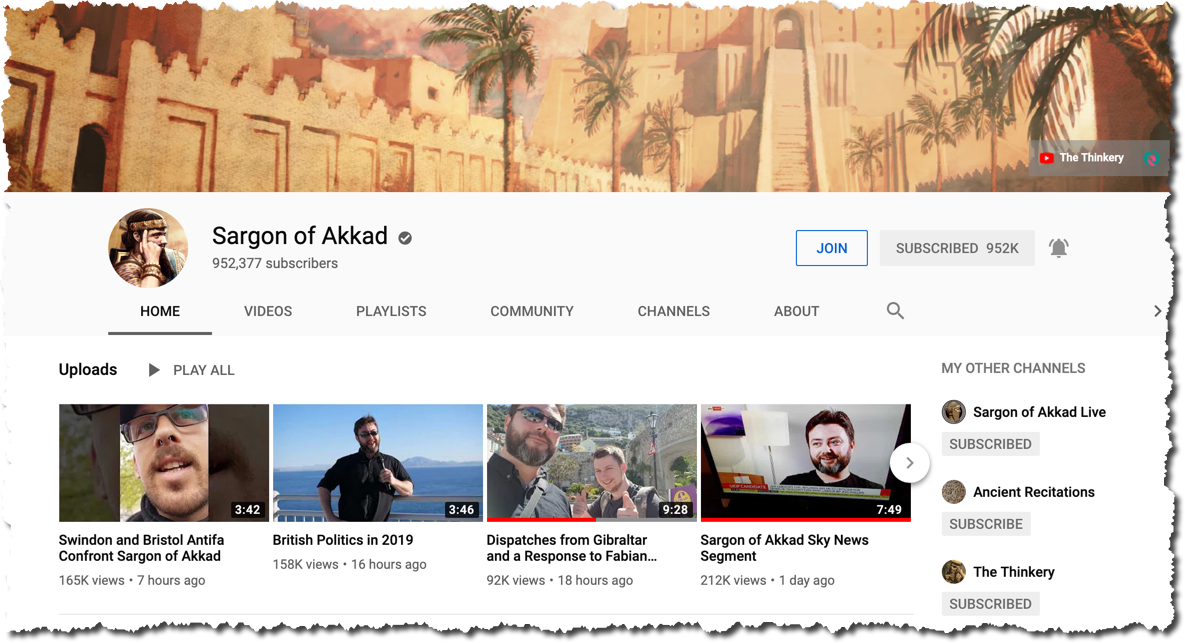Click the 'Uploads' section heading
The height and width of the screenshot is (643, 1185).
(88, 369)
